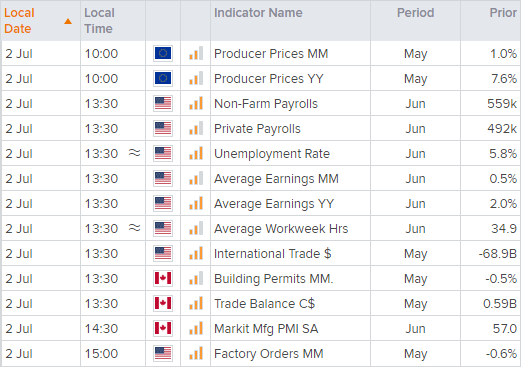This screenshot has height=367, width=521.
Task: Open the Trade Balance C$ indicator
Action: [264, 304]
